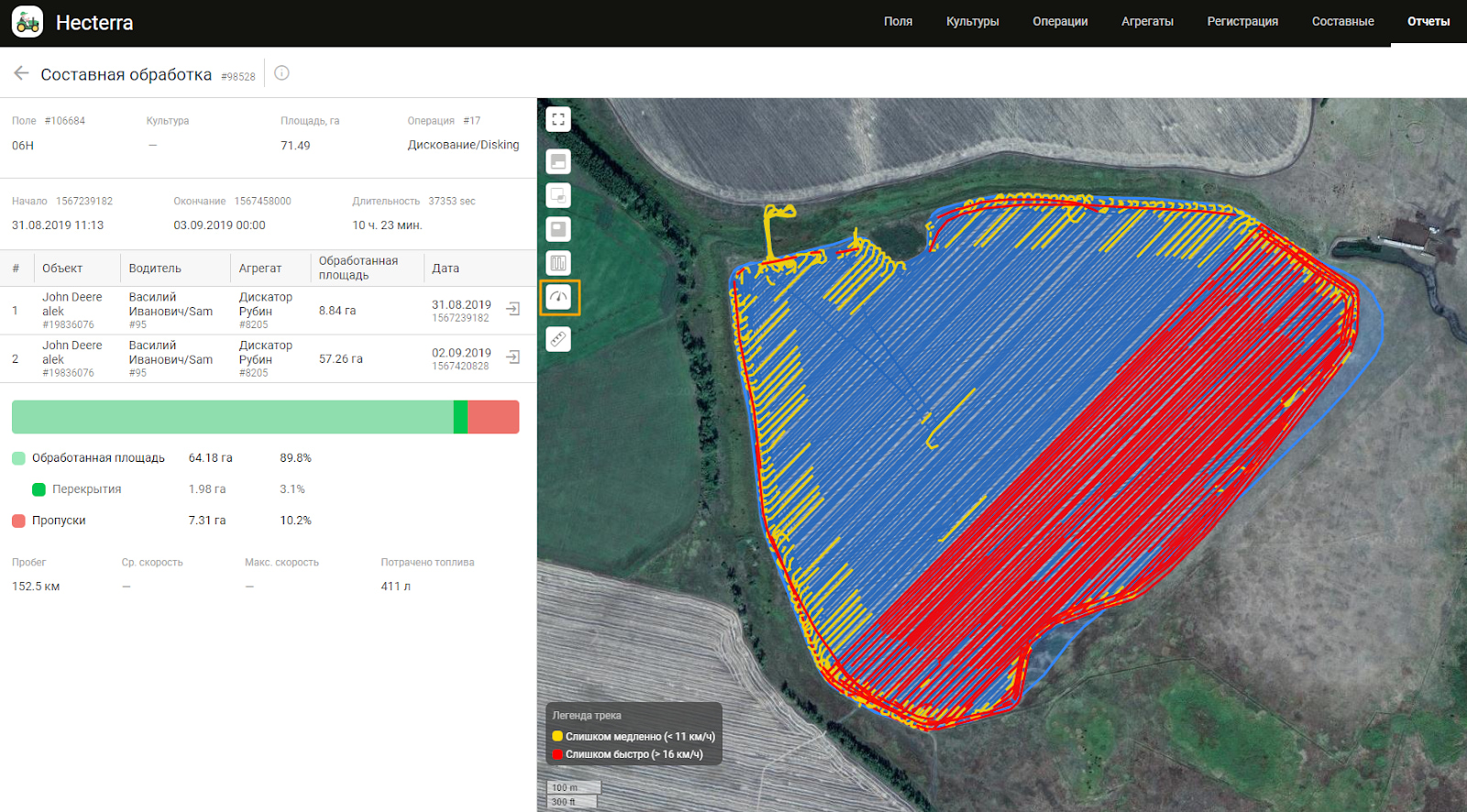
Task: Go back using the left arrow
Action: tap(21, 73)
